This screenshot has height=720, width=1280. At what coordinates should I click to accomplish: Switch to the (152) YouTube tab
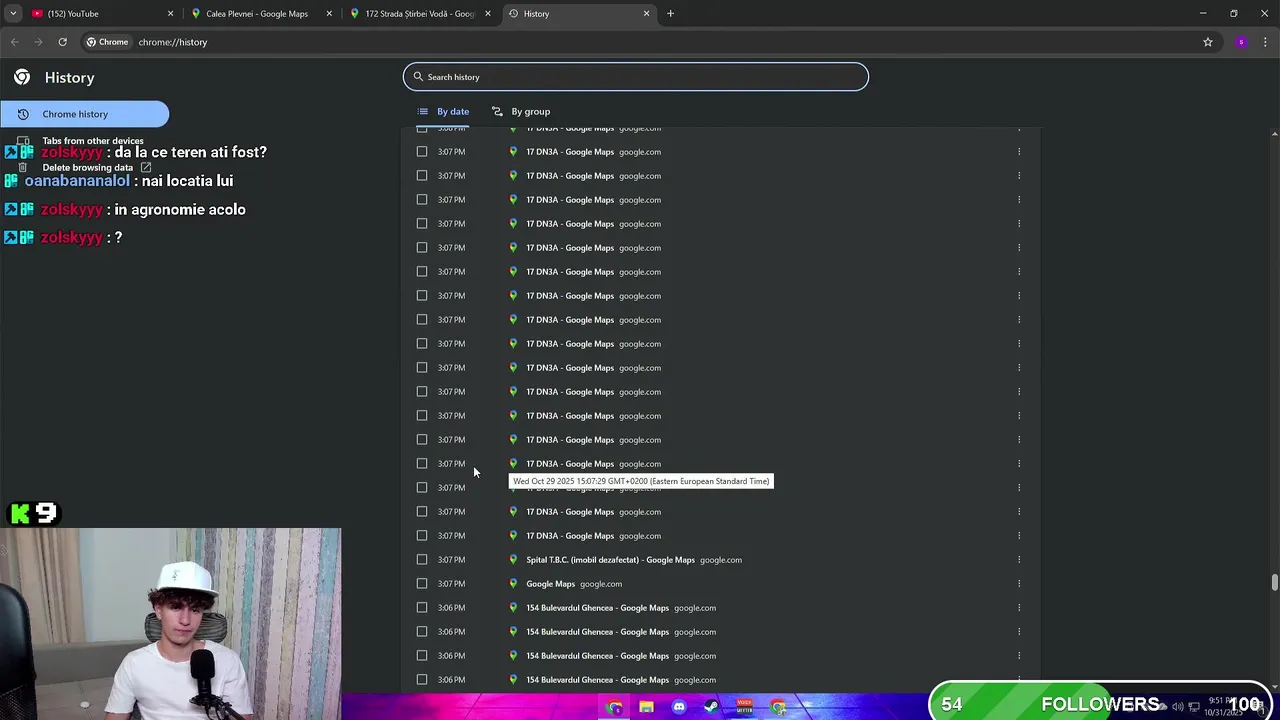[x=100, y=14]
